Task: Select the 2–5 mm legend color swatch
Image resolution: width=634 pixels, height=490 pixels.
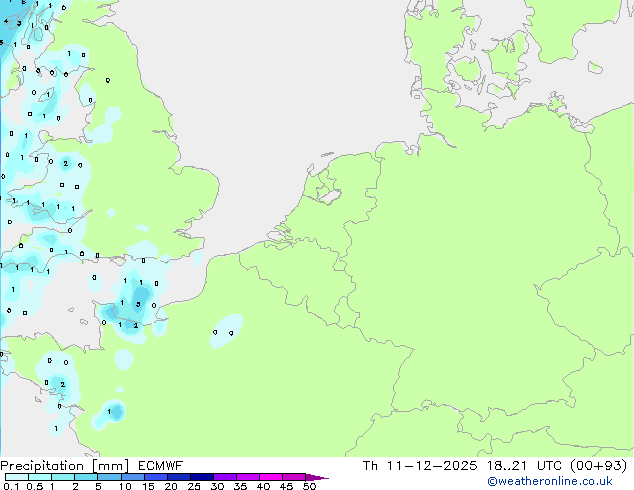Action: [87, 477]
